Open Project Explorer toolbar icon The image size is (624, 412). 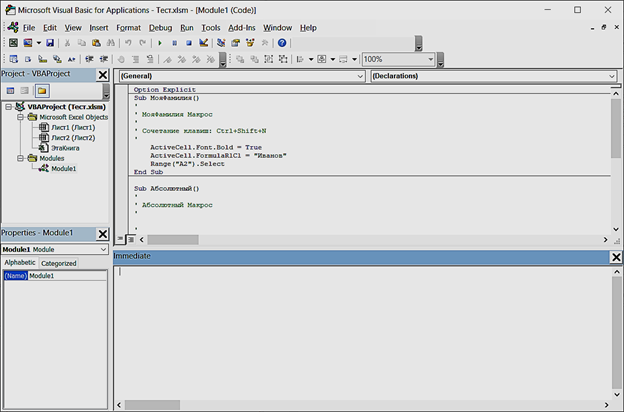point(221,43)
